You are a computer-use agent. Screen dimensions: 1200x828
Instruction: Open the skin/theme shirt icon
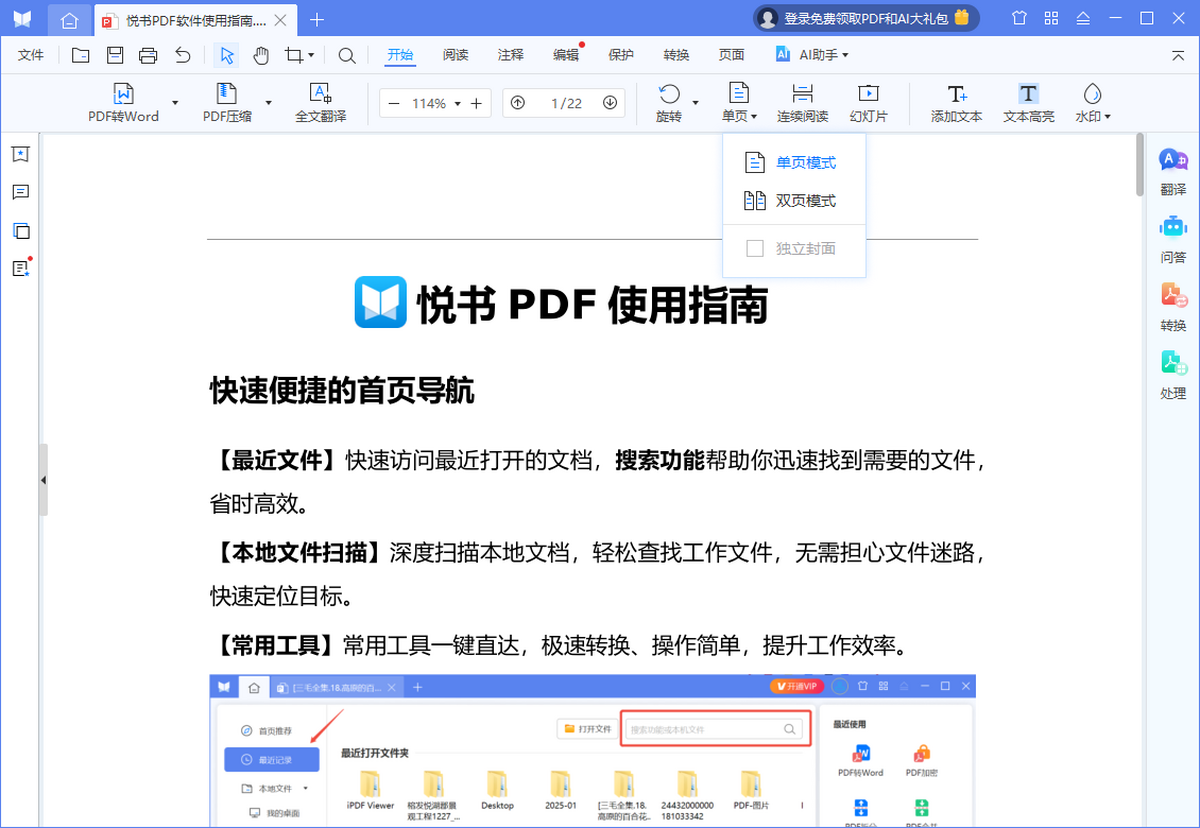point(1019,18)
